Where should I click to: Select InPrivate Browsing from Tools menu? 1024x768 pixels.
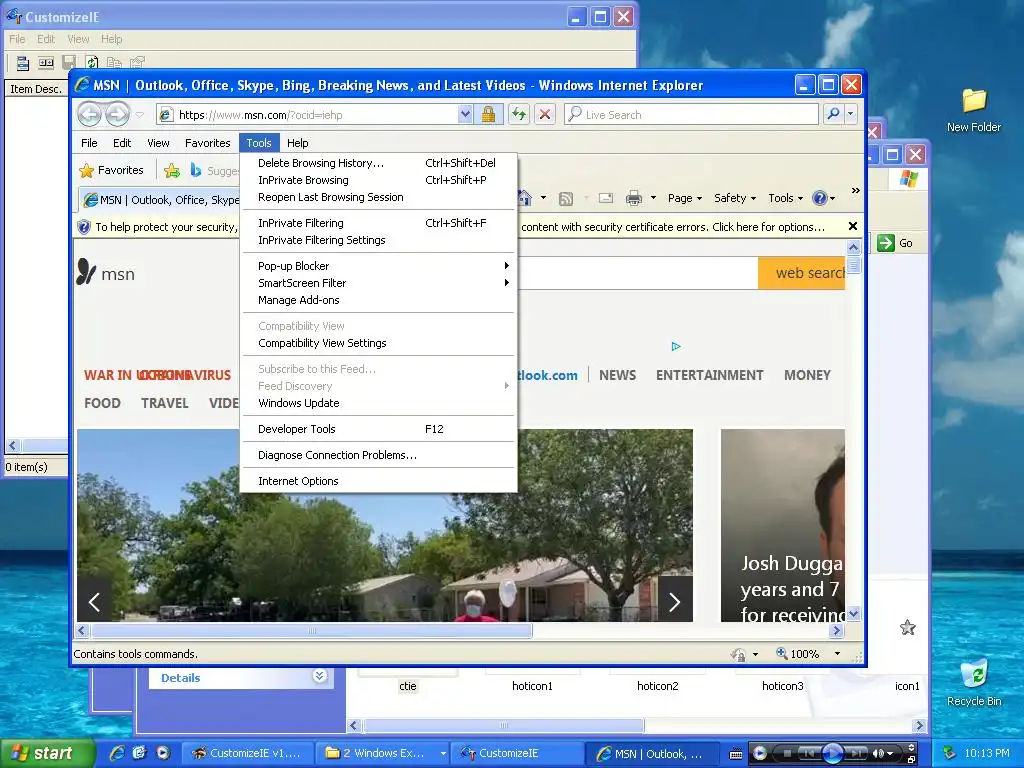(379, 180)
